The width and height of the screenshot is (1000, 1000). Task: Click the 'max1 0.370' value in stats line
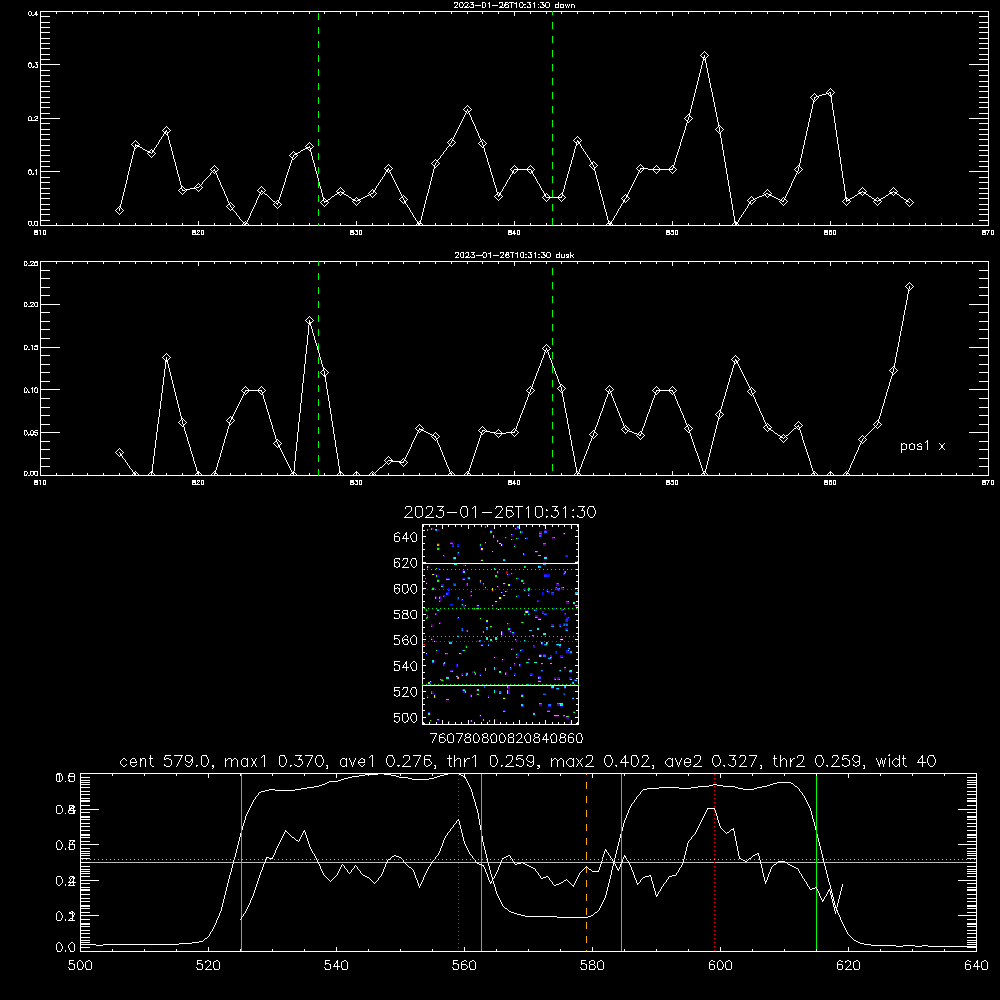(276, 761)
